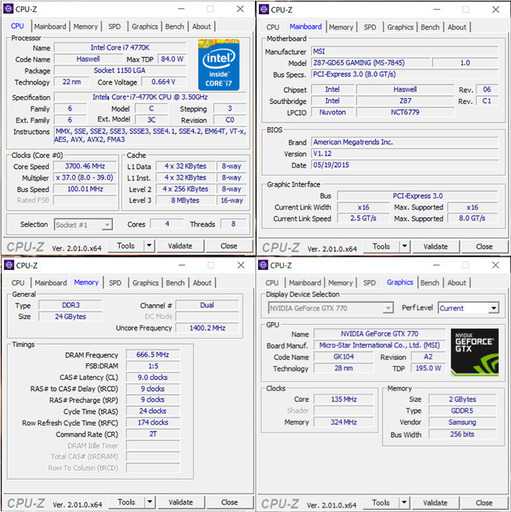Click the NVIDIA GeForce GTX logo image

click(x=475, y=352)
